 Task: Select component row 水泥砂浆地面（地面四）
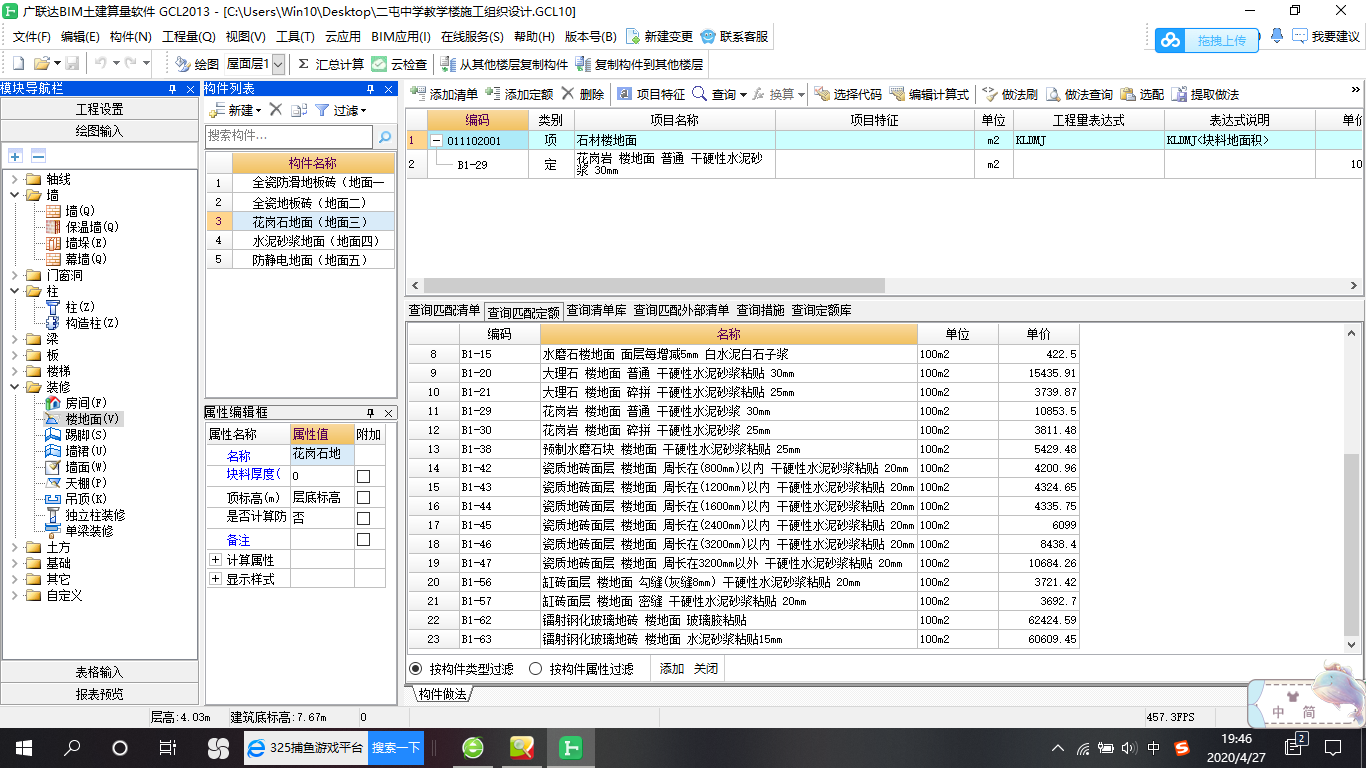pyautogui.click(x=316, y=241)
